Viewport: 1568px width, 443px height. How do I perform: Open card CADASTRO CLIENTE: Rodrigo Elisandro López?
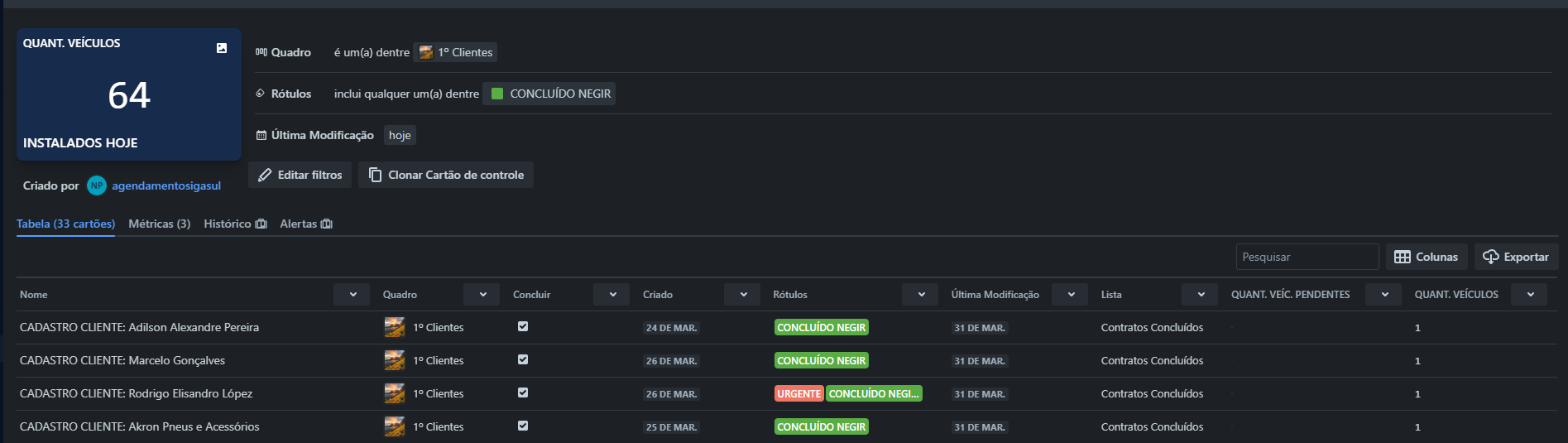tap(136, 393)
